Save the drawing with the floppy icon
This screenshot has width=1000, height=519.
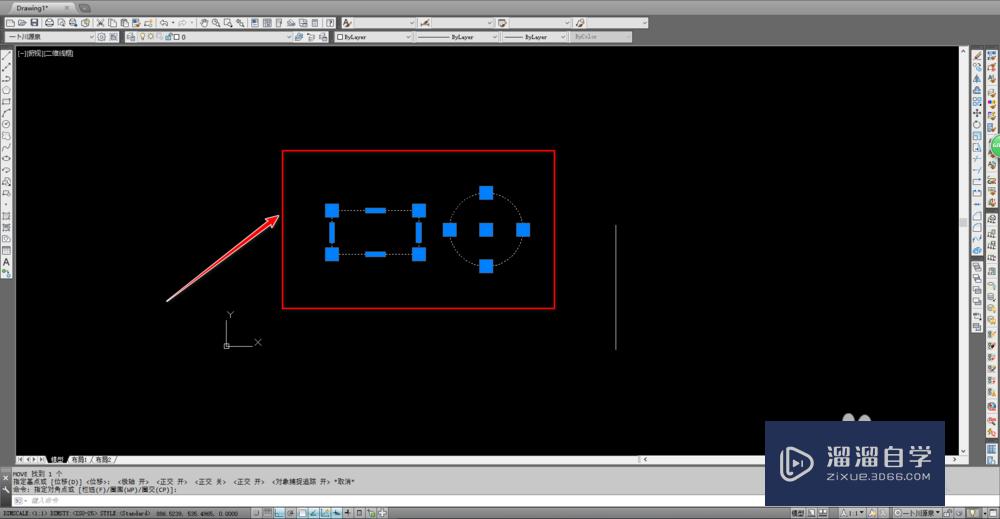tap(34, 23)
